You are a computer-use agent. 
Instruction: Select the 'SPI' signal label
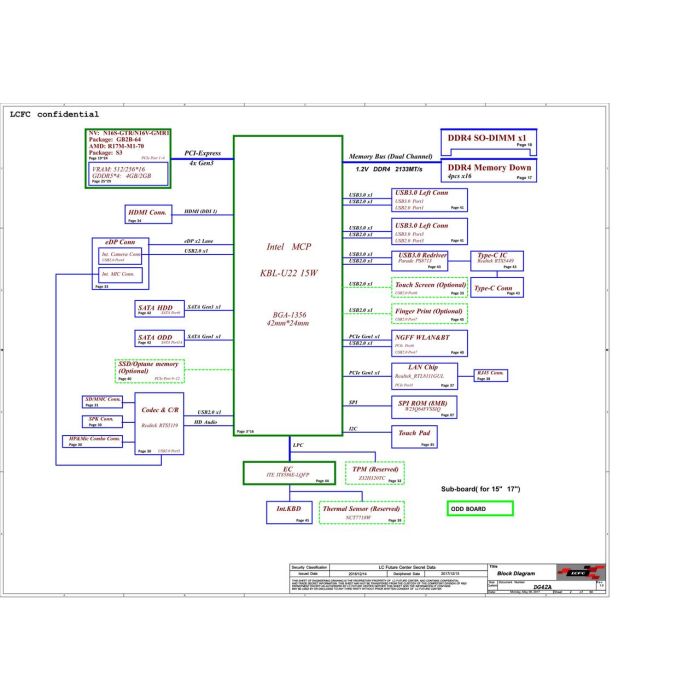353,402
